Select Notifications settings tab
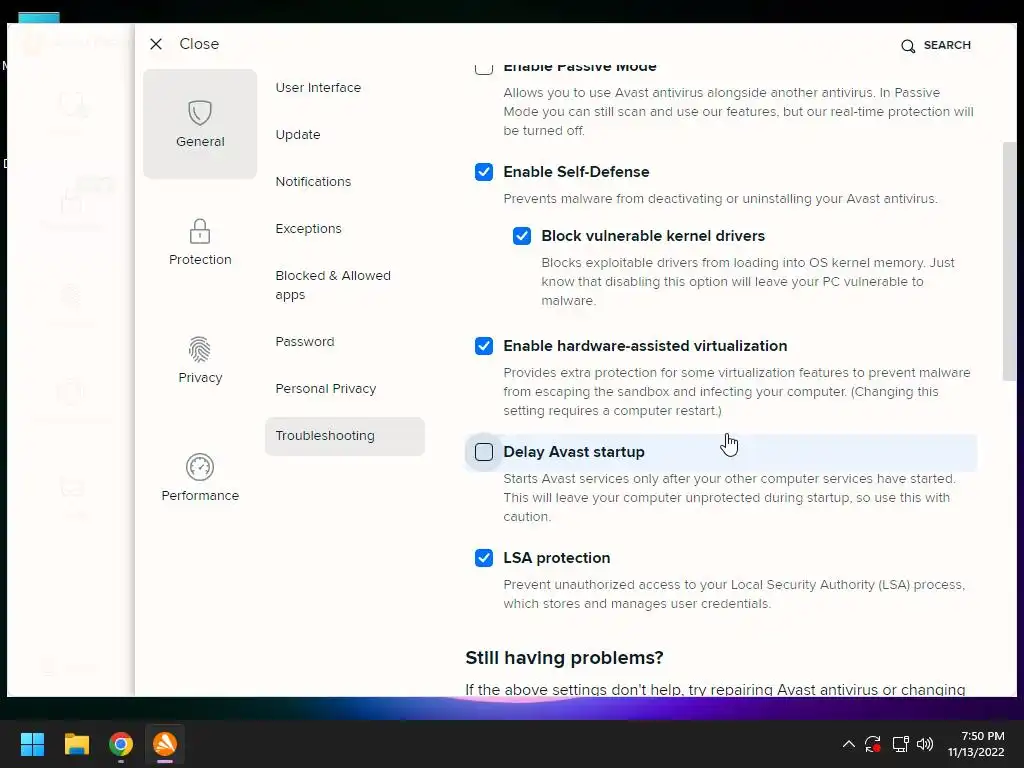The height and width of the screenshot is (768, 1024). (313, 182)
